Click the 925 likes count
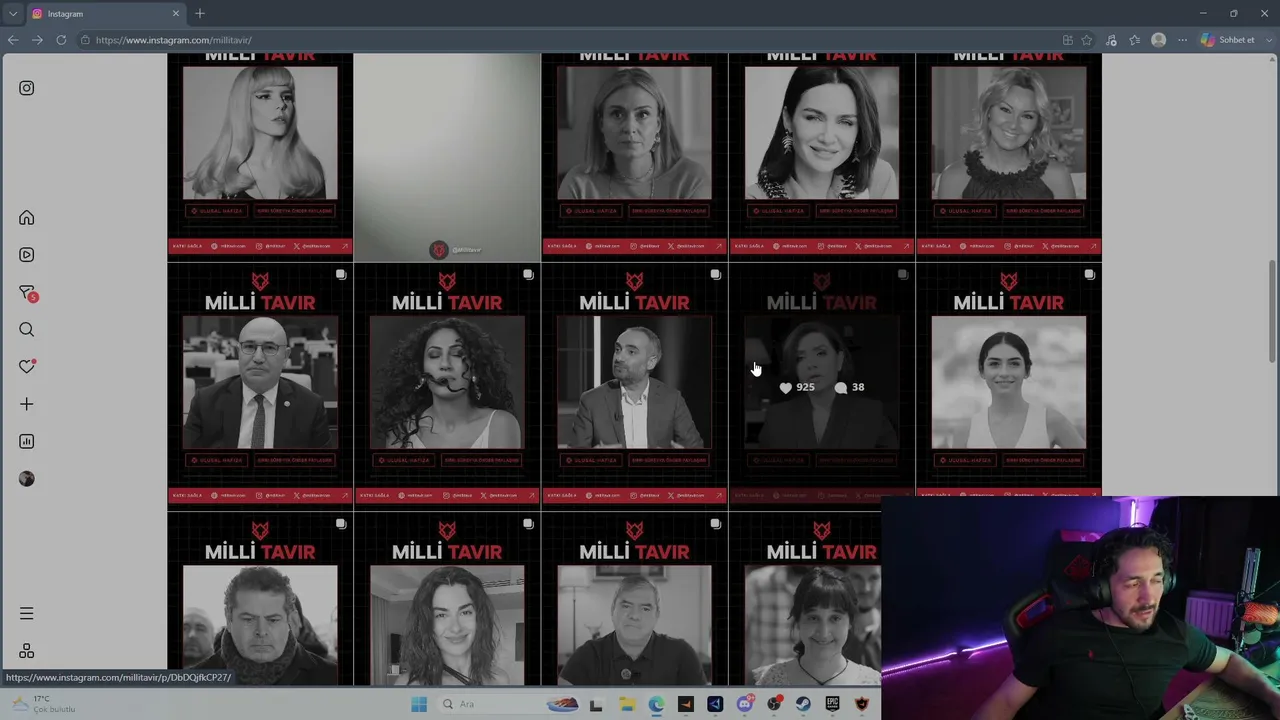Viewport: 1280px width, 720px height. (x=797, y=387)
